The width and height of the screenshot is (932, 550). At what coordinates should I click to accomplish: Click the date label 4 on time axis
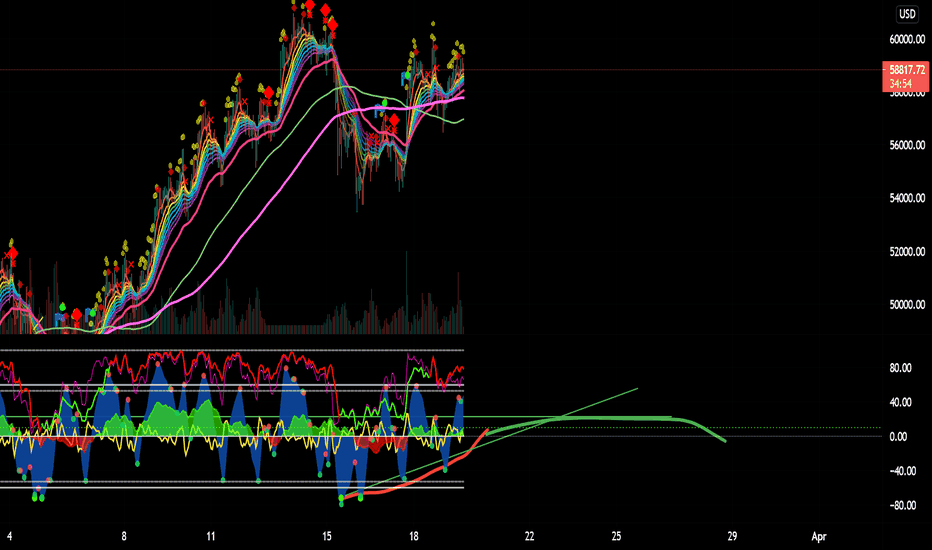click(x=9, y=536)
